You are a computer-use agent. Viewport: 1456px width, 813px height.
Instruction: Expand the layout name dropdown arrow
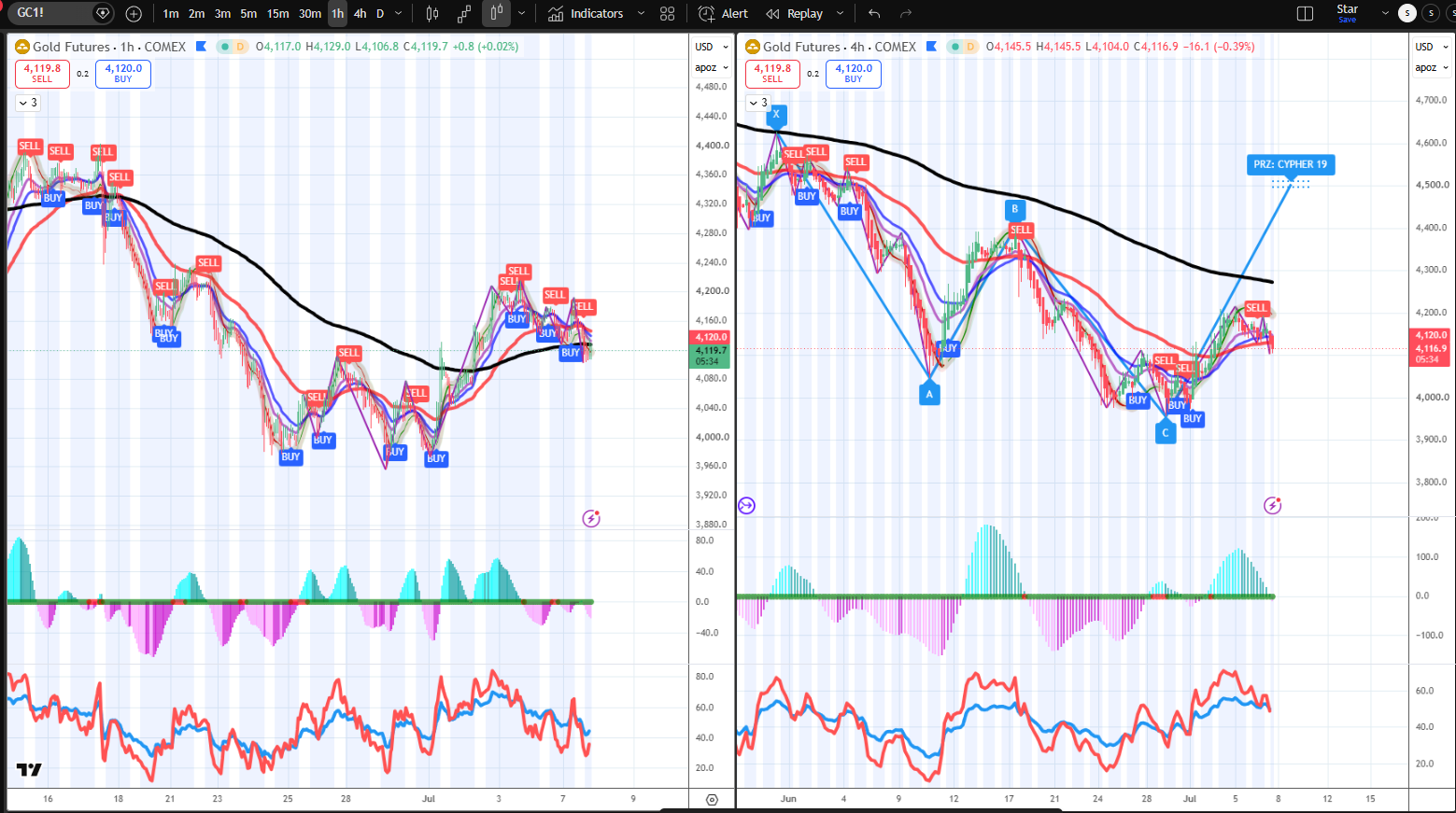coord(1385,13)
